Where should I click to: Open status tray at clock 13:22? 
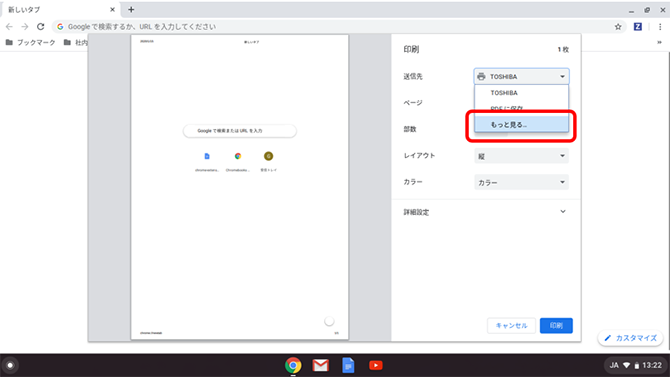(x=652, y=365)
